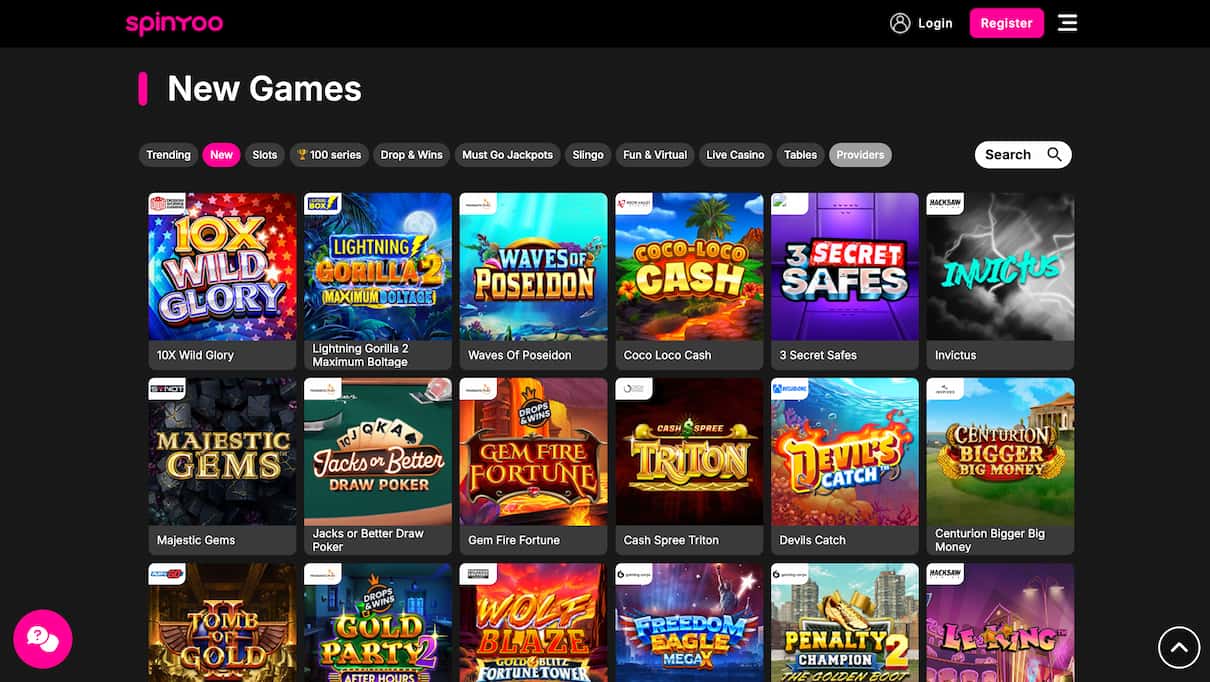Open the pink live chat bubble
1210x682 pixels.
[43, 639]
